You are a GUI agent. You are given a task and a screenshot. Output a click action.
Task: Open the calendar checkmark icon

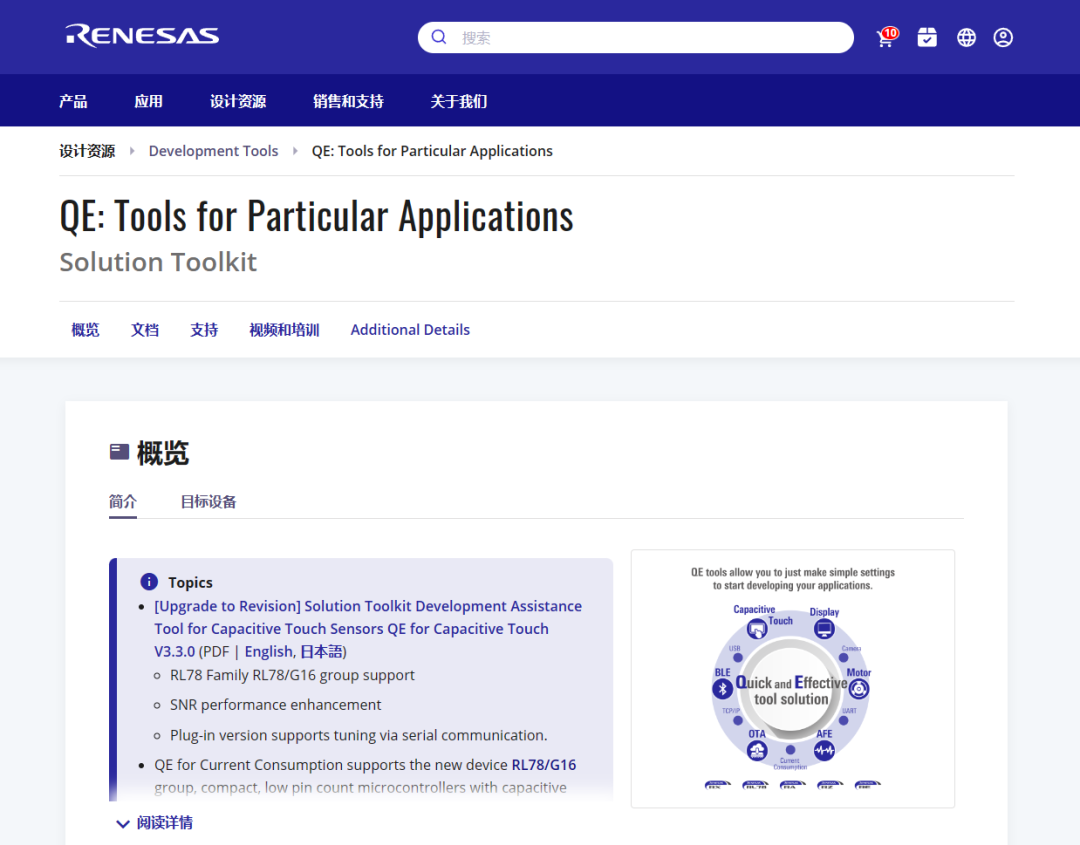927,37
